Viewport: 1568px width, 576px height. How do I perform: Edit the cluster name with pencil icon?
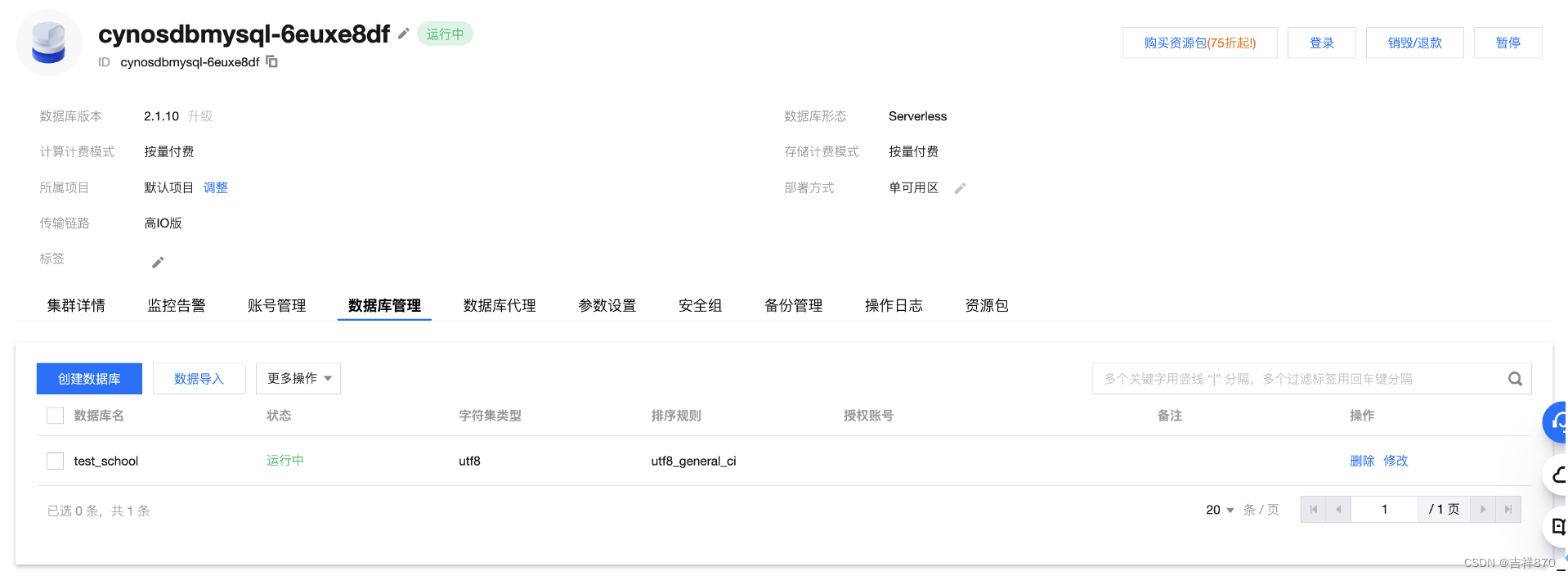click(403, 34)
